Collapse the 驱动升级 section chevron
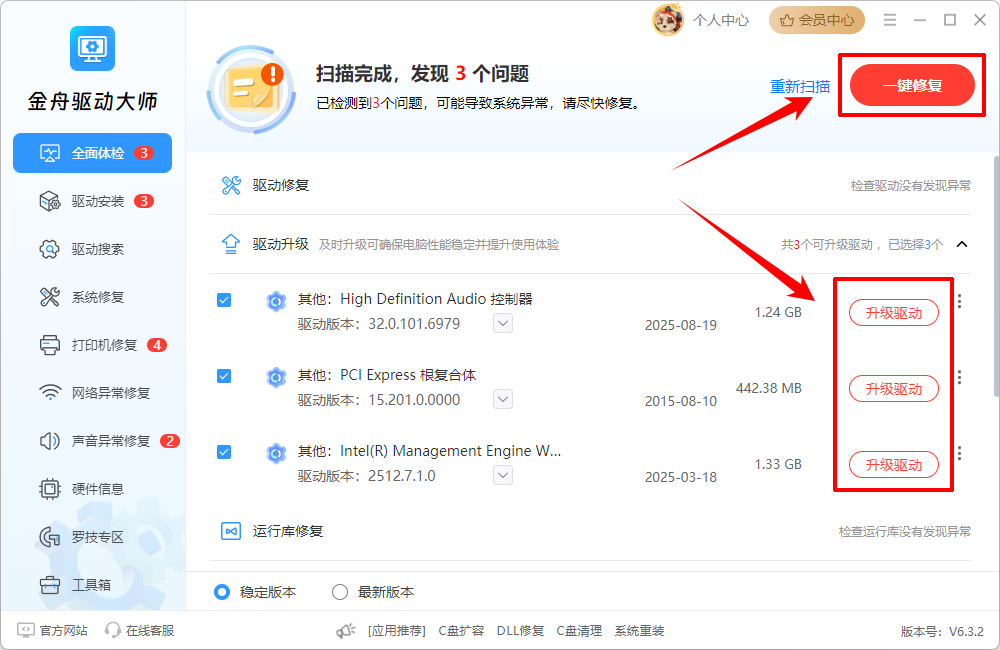 [x=962, y=244]
